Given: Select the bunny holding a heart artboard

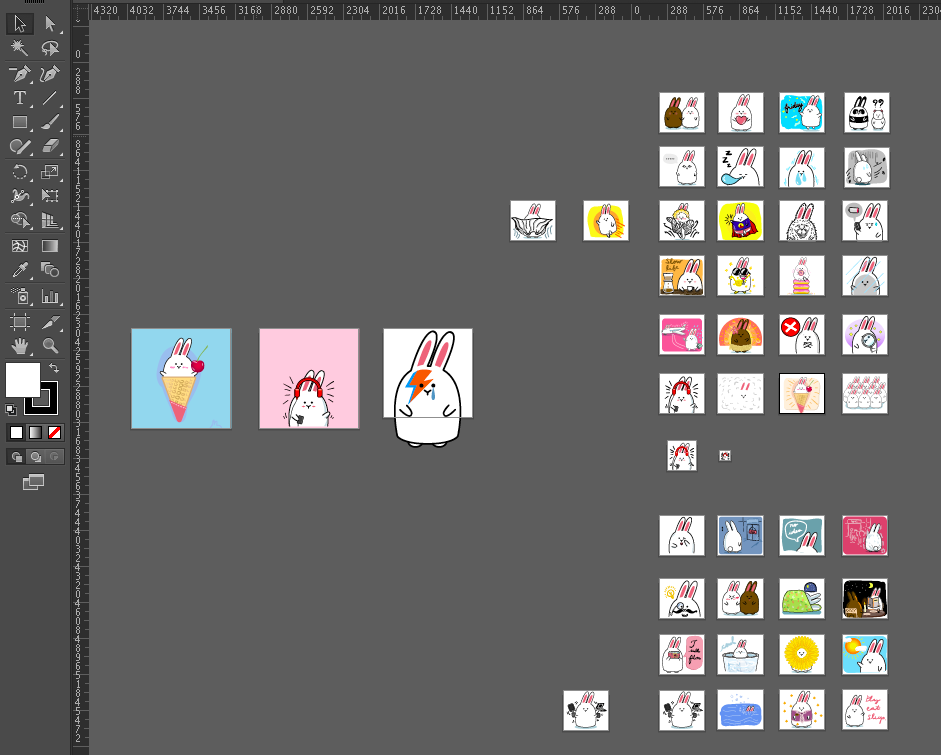Looking at the screenshot, I should click(x=741, y=113).
